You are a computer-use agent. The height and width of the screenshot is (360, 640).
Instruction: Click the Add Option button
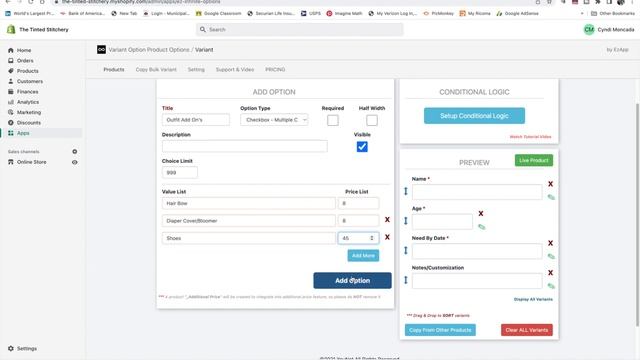352,281
